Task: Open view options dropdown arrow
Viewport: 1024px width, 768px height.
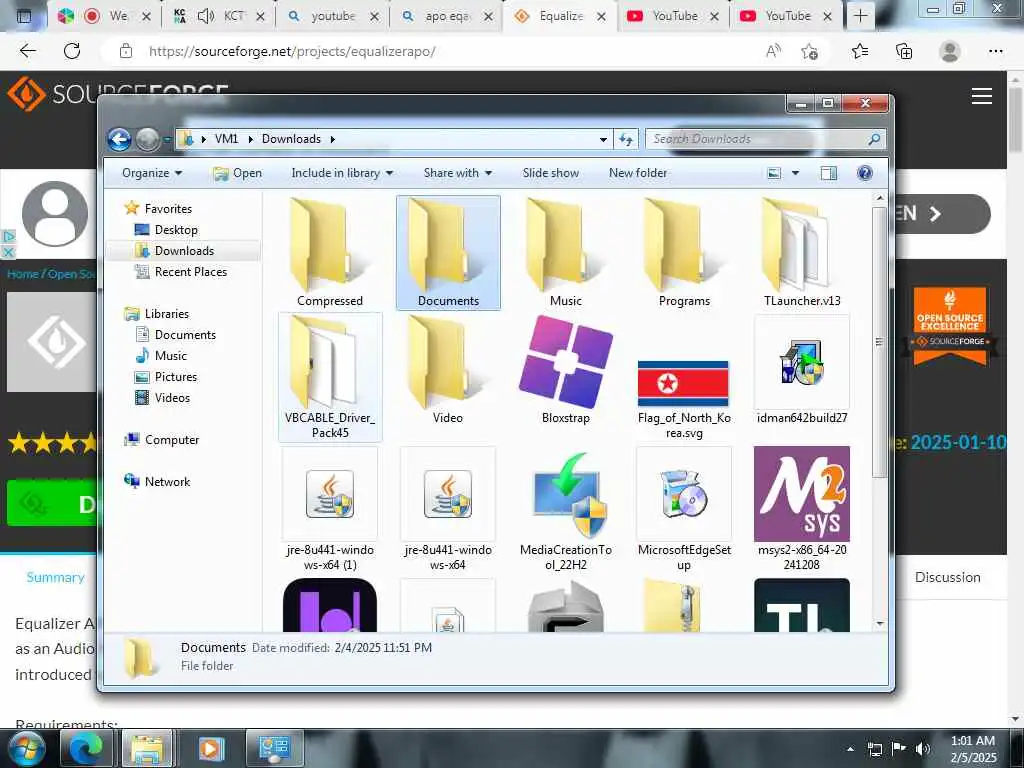Action: 795,173
